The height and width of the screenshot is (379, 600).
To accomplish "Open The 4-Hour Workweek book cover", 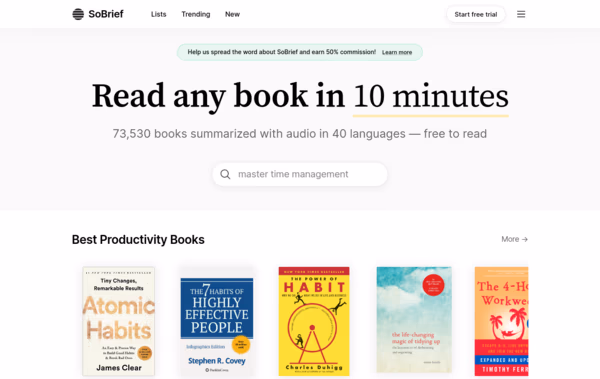I will coord(501,321).
